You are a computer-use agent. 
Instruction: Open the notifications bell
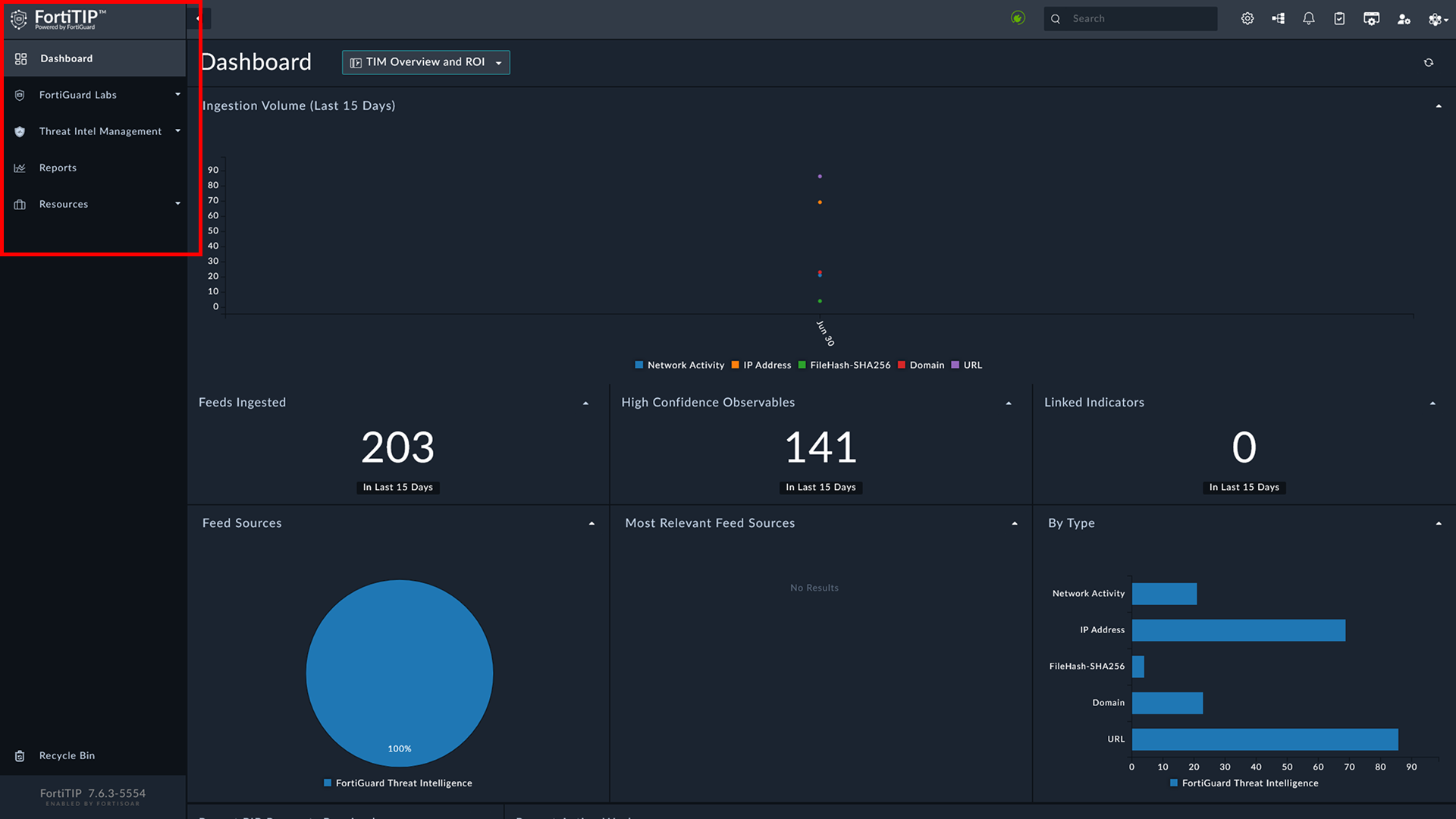[1309, 18]
